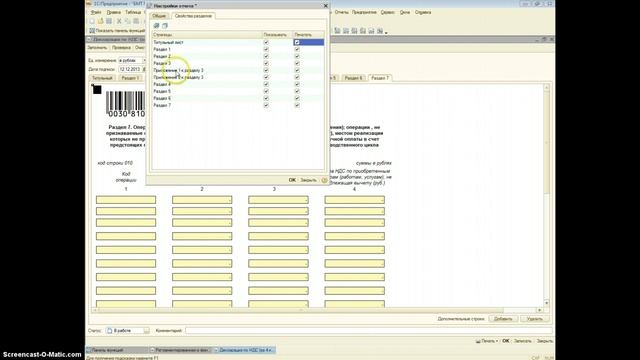Click the Закрыть button at the bottom right
Viewport: 640px width, 360px height.
(x=544, y=341)
